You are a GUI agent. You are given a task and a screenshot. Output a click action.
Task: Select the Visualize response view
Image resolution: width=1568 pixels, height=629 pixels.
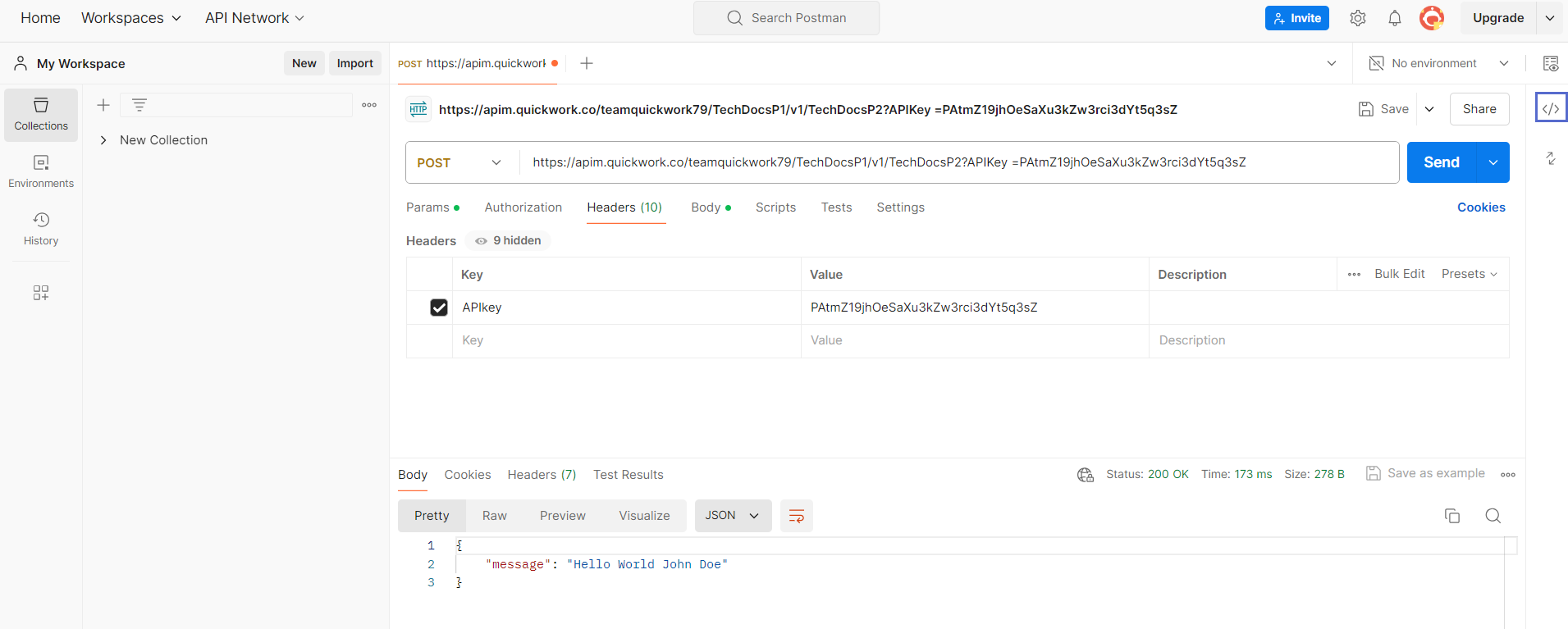coord(644,516)
